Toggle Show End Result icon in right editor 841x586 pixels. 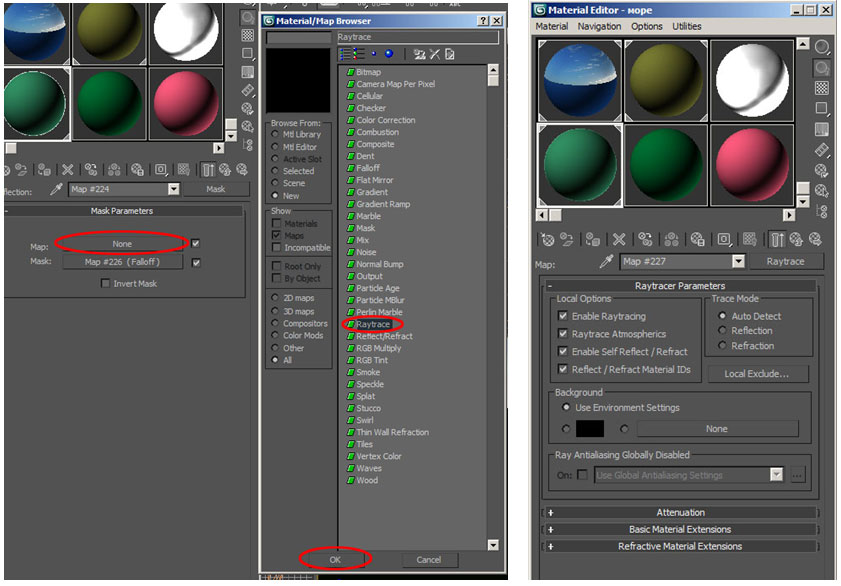coord(777,239)
